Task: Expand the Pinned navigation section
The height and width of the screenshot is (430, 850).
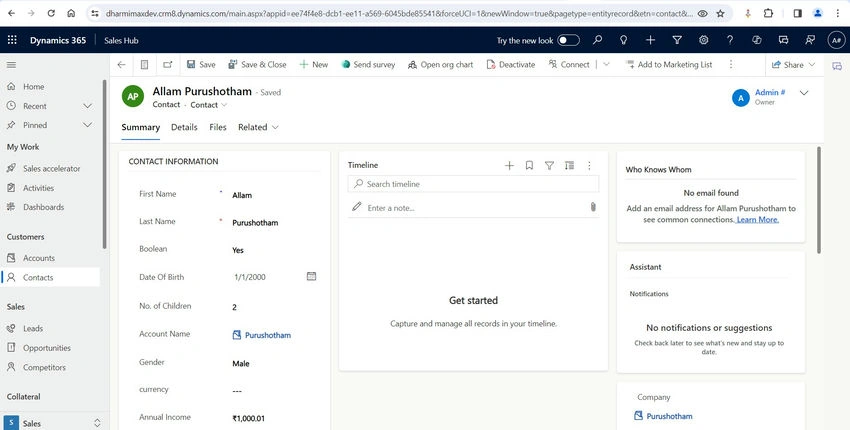Action: click(x=87, y=125)
